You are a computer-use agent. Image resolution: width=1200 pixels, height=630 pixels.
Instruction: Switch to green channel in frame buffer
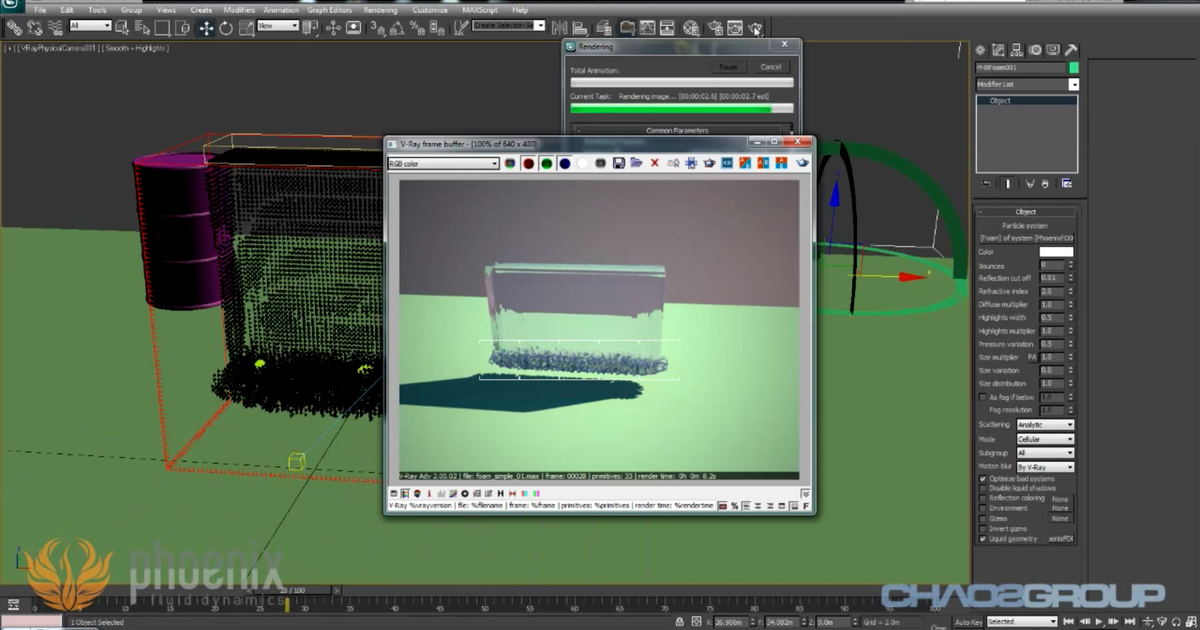pos(546,163)
